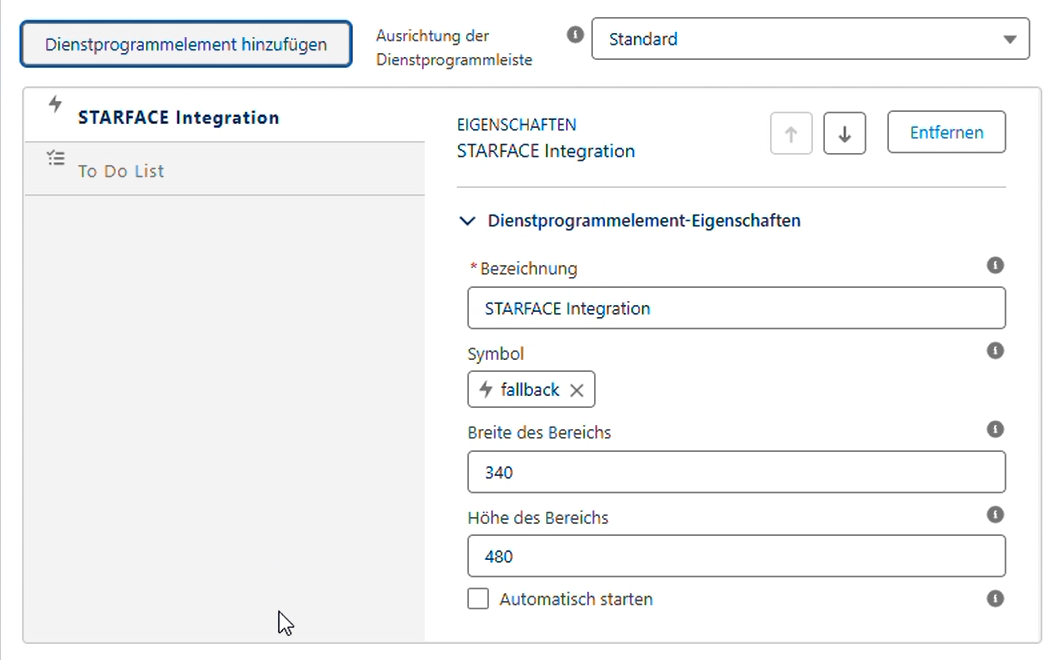Move STARFACE Integration down with arrow button
The width and height of the screenshot is (1062, 660).
click(844, 133)
